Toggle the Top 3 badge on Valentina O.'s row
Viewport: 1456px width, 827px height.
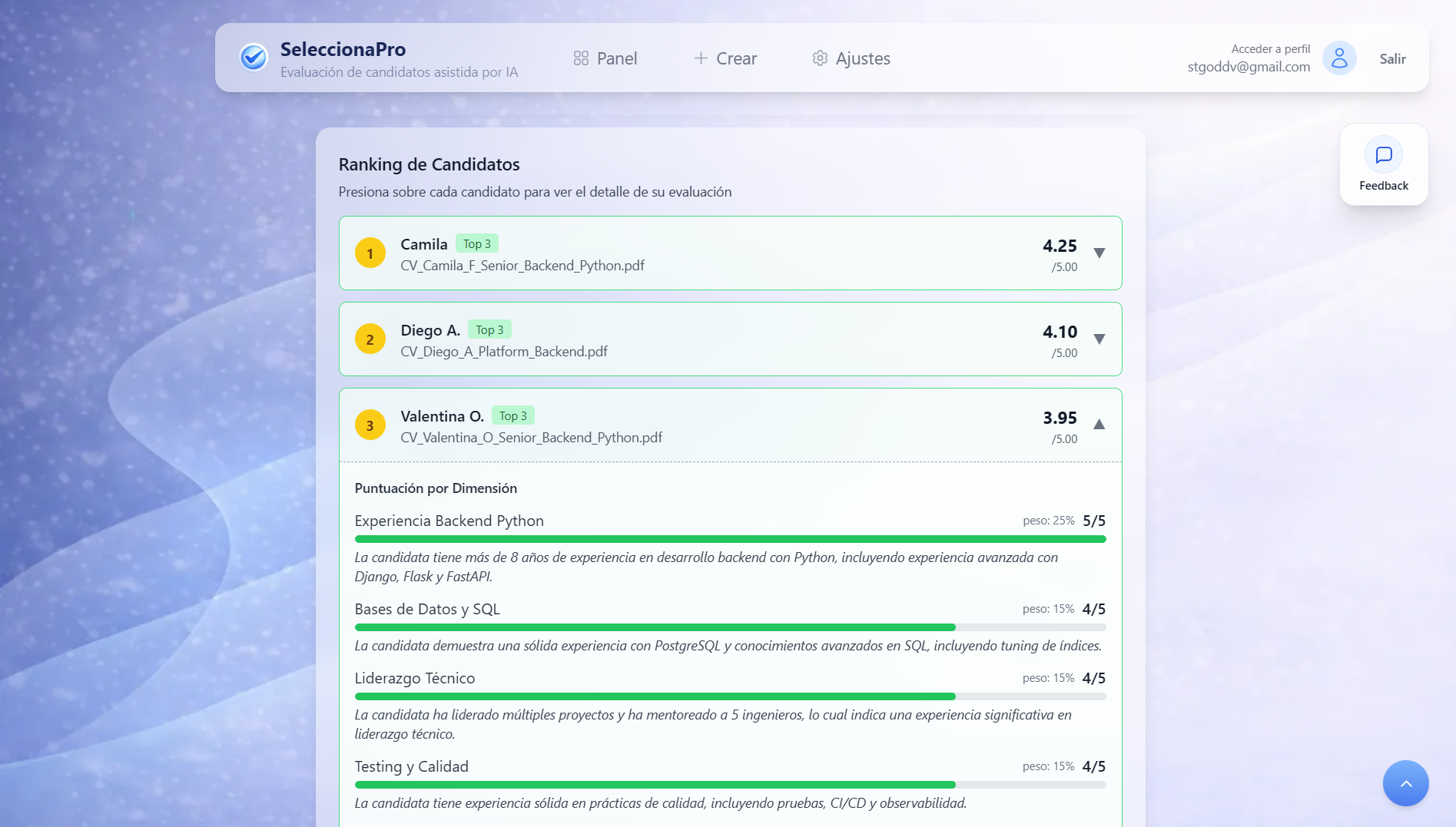click(x=512, y=415)
